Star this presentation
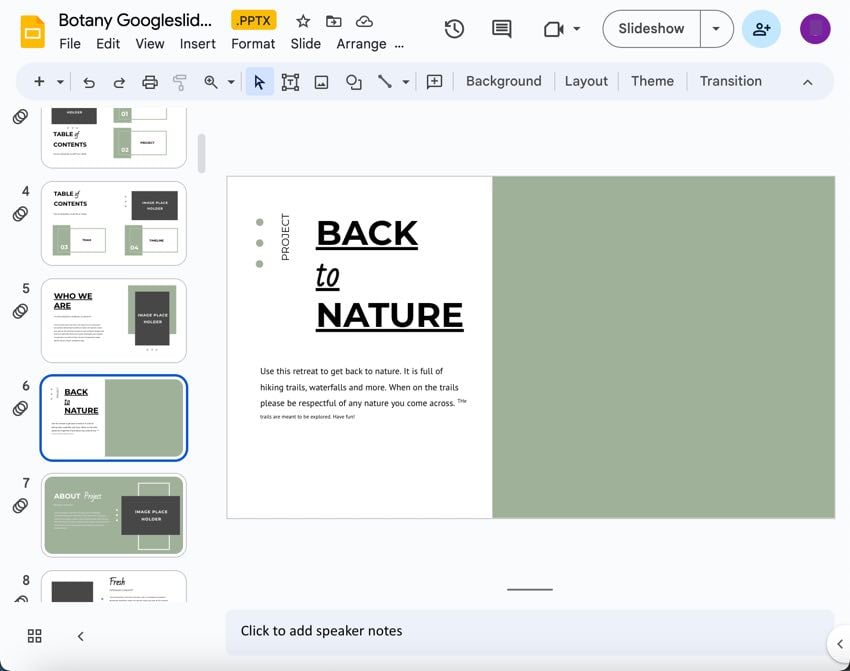The width and height of the screenshot is (850, 671). (x=303, y=21)
